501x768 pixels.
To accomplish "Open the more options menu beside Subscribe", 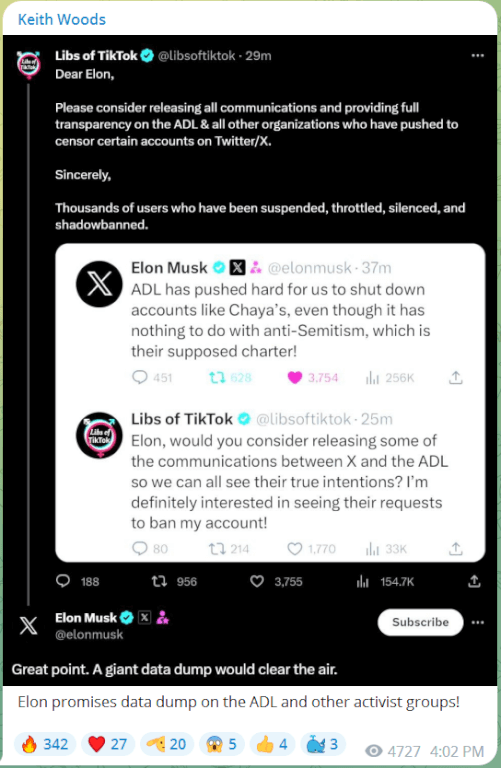I will (477, 623).
